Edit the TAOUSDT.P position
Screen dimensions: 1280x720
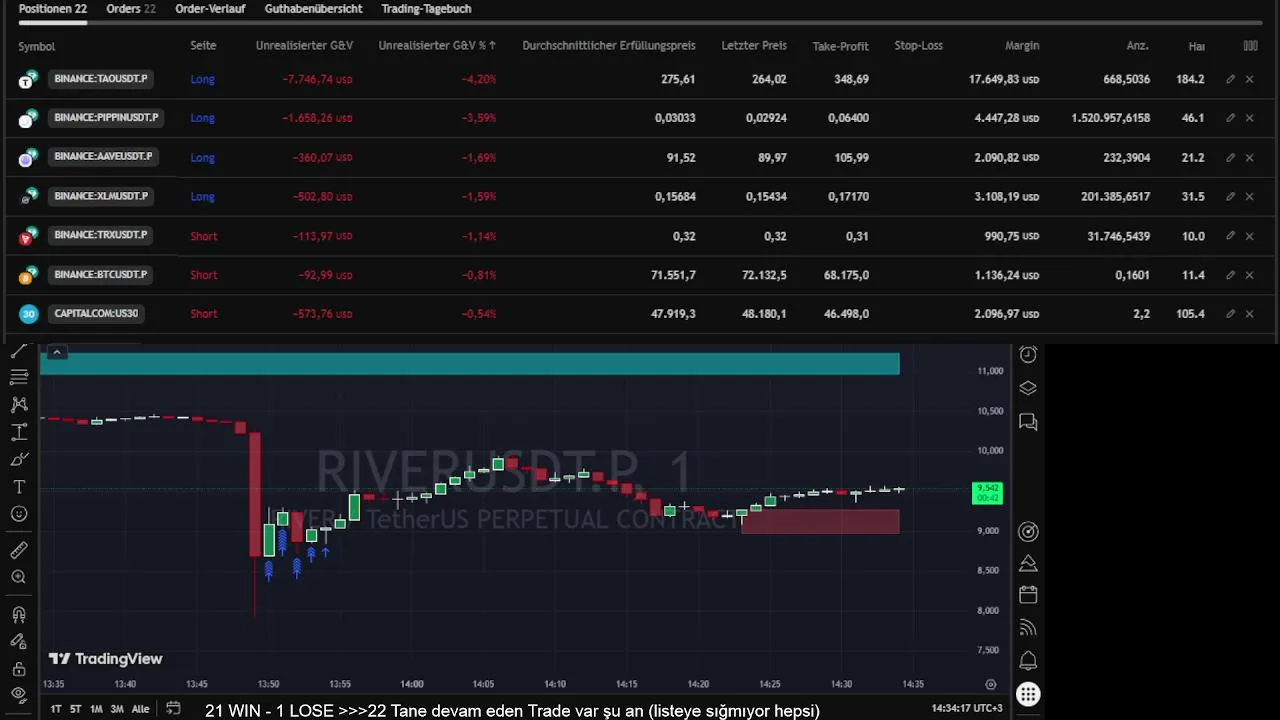[x=1230, y=79]
